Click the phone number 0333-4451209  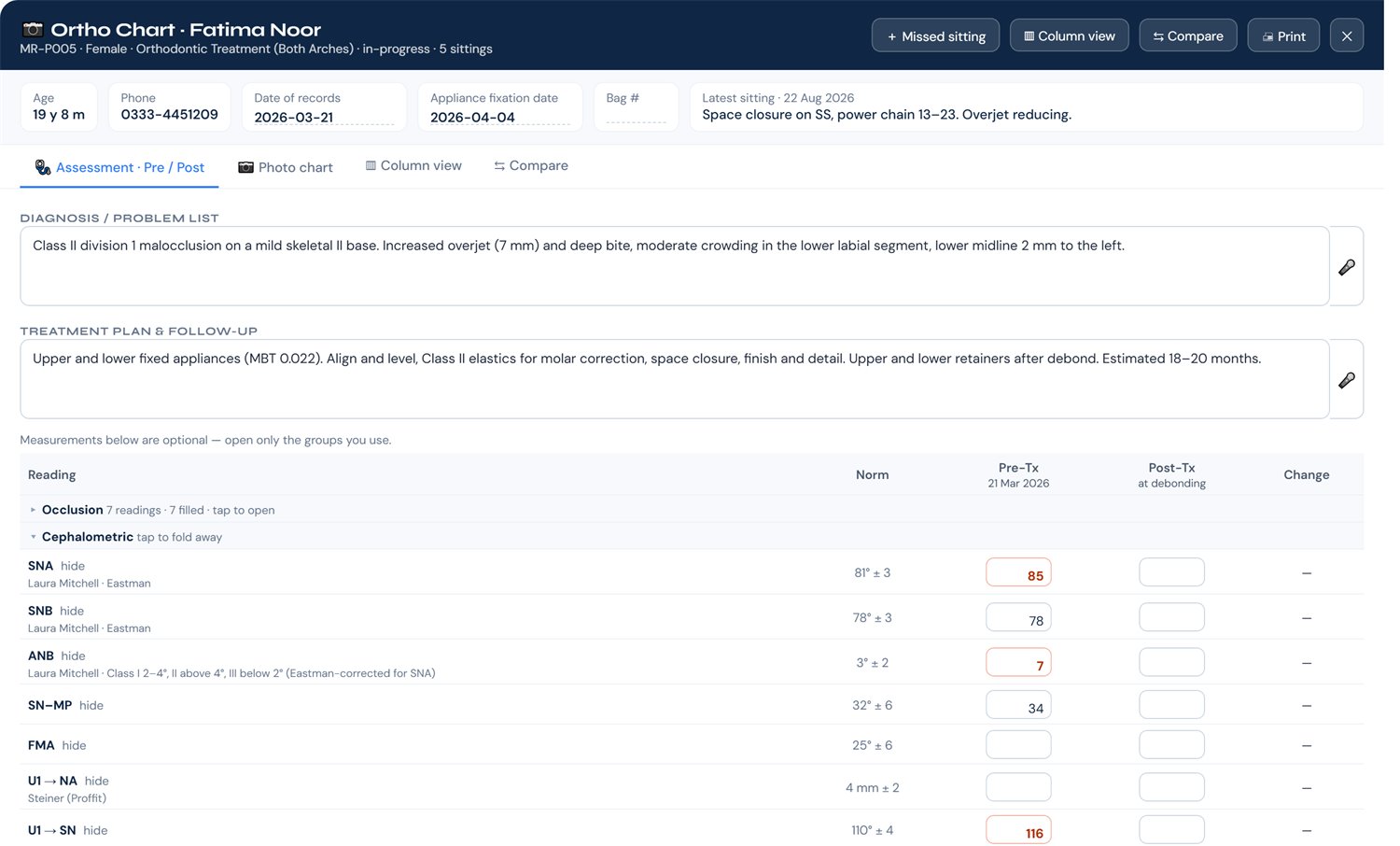point(169,115)
